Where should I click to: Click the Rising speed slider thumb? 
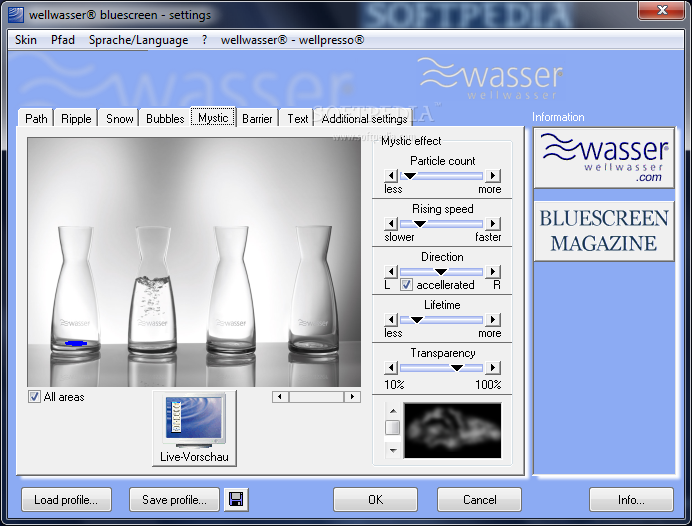click(x=420, y=224)
